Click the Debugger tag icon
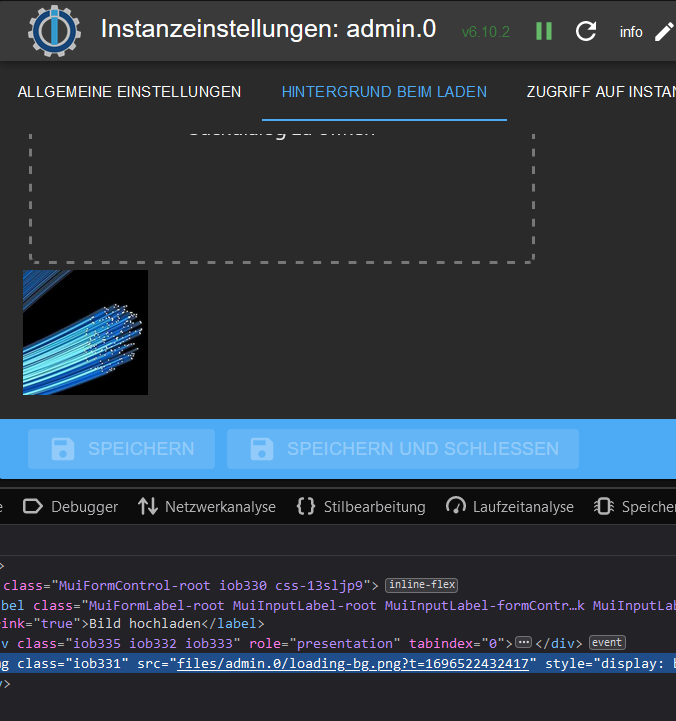The height and width of the screenshot is (721, 676). coord(33,507)
